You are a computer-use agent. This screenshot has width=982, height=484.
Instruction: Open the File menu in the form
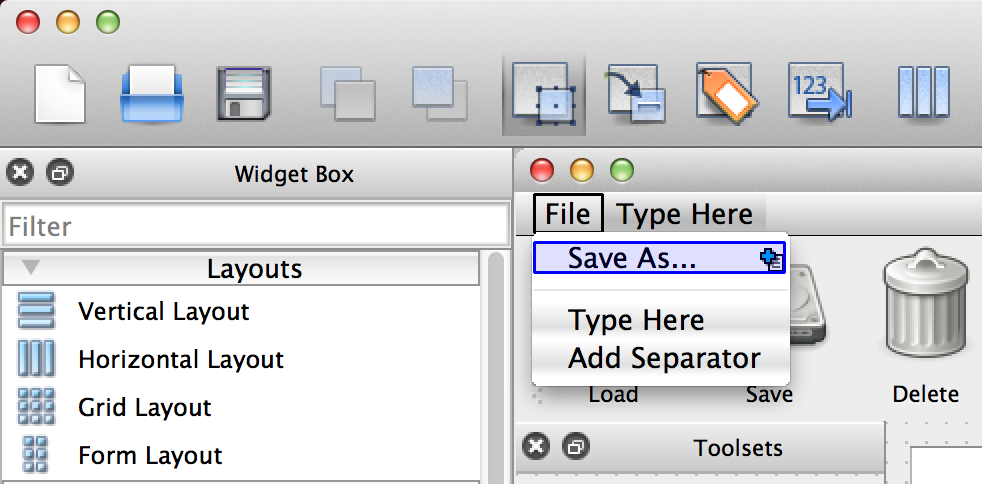click(568, 213)
